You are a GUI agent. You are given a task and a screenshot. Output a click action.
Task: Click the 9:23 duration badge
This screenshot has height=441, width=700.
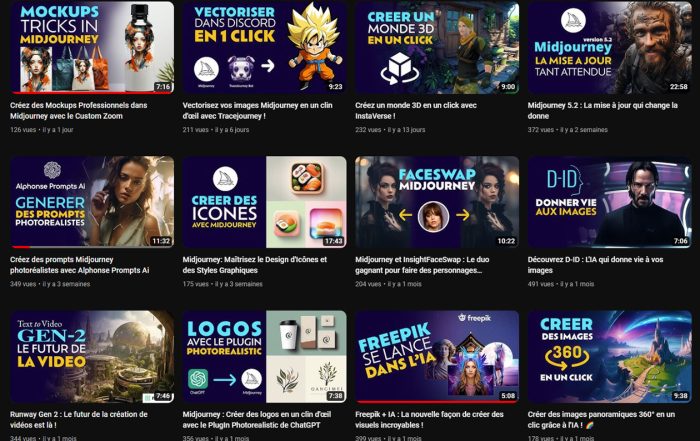335,87
